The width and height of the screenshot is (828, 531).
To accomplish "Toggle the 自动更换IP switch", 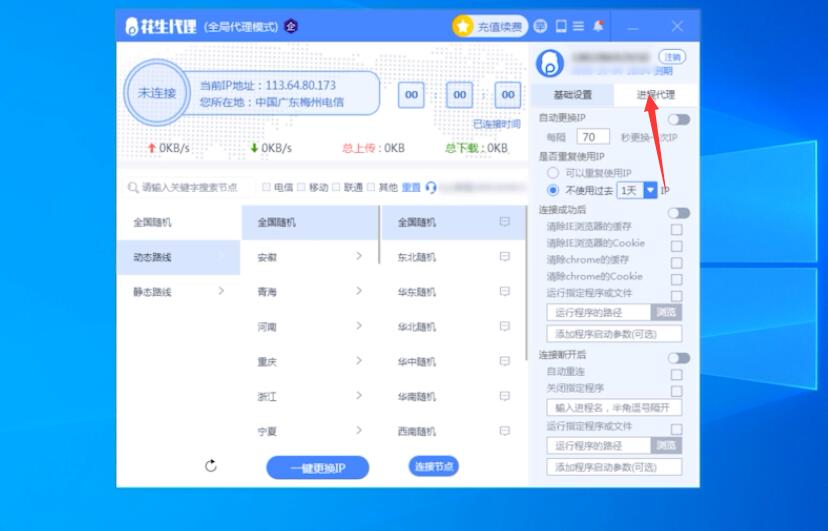I will [x=679, y=119].
